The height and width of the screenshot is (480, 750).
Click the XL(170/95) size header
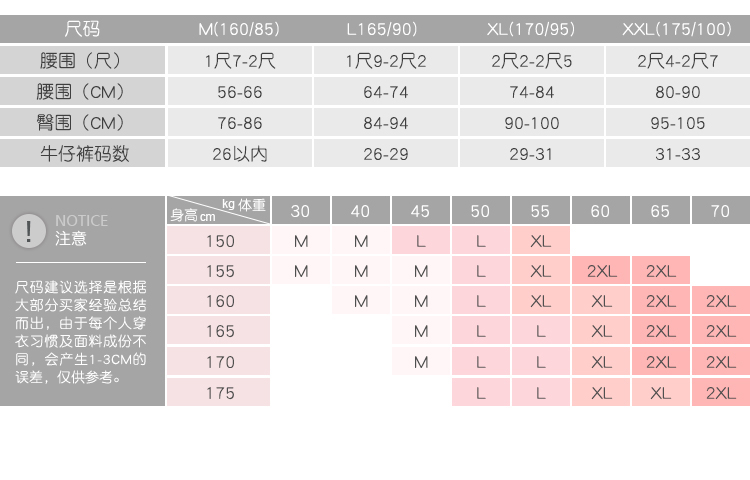tap(531, 29)
